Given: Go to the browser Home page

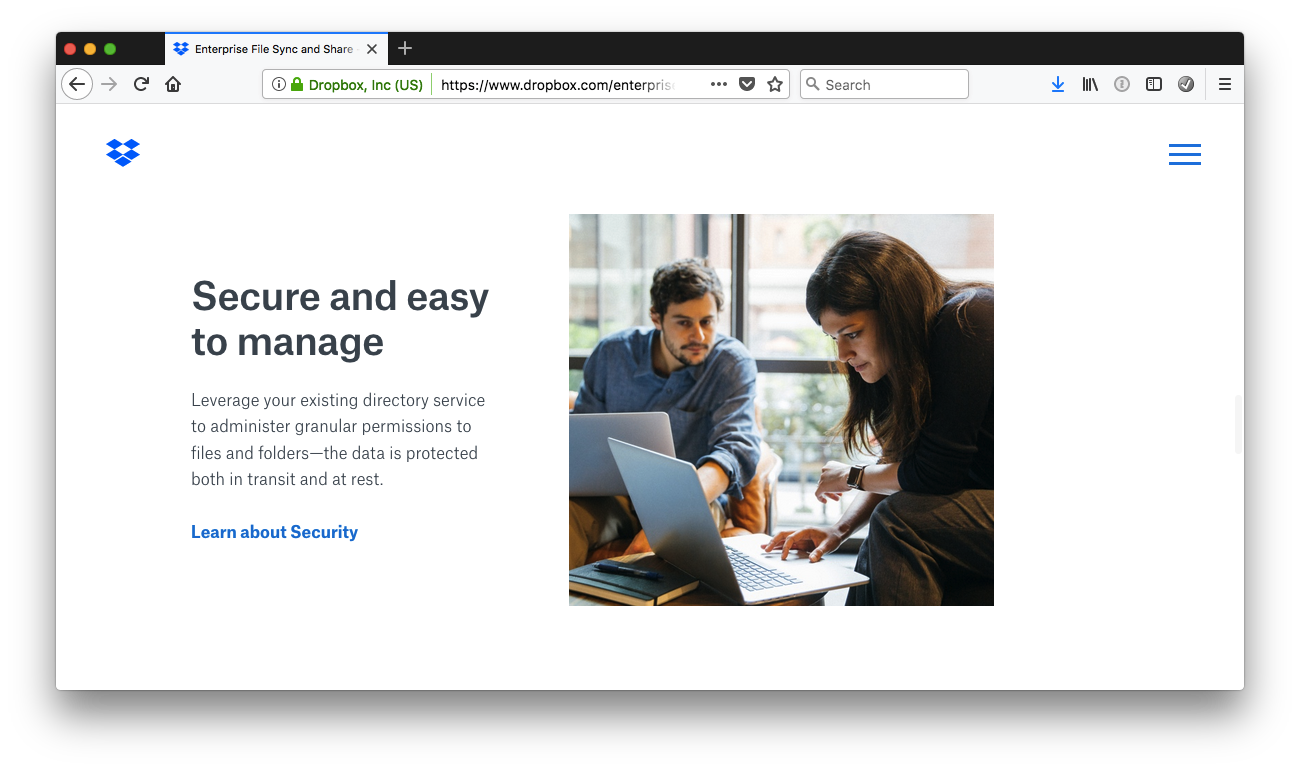Looking at the screenshot, I should pyautogui.click(x=173, y=84).
